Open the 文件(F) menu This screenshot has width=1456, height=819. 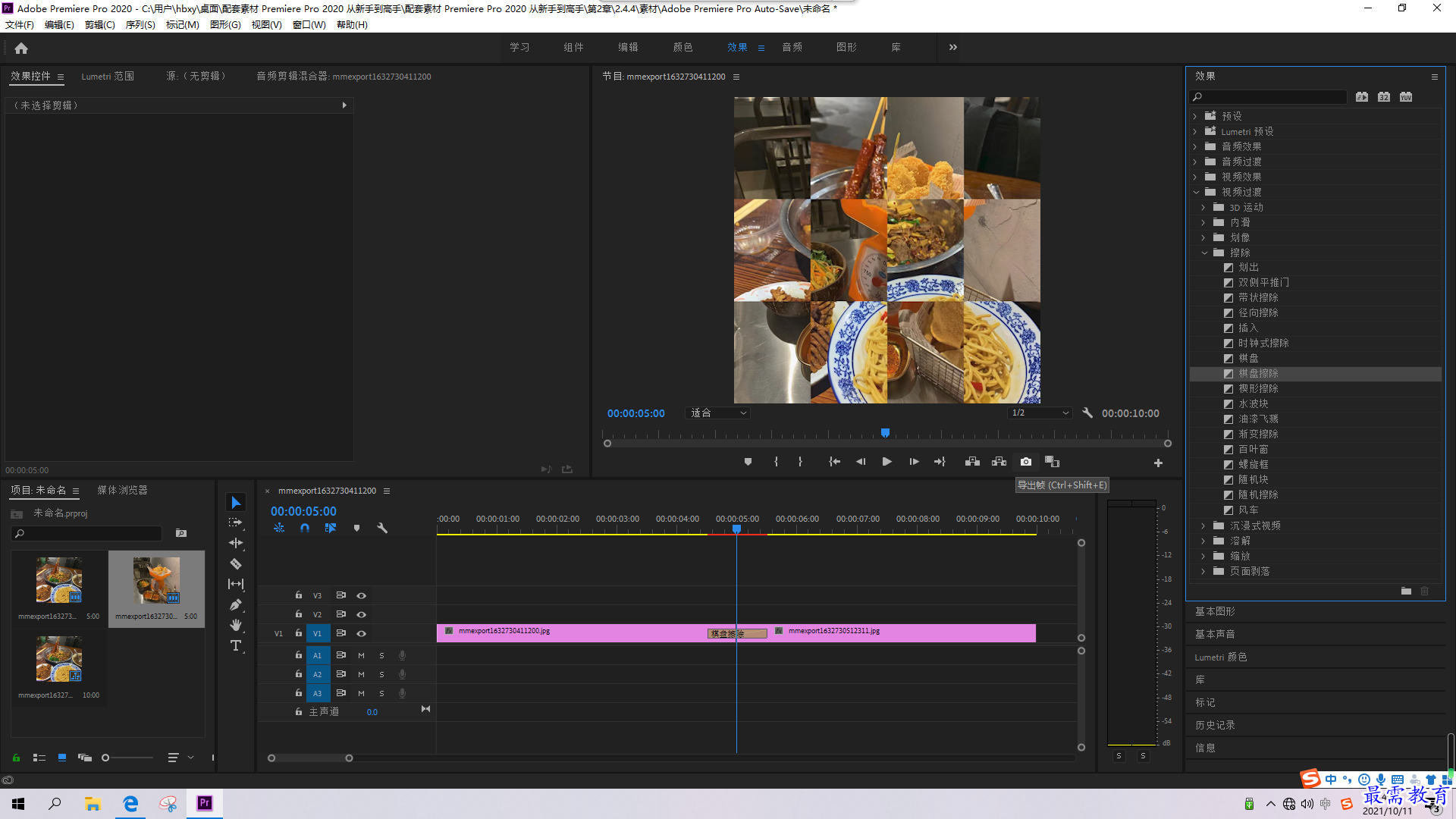(20, 25)
